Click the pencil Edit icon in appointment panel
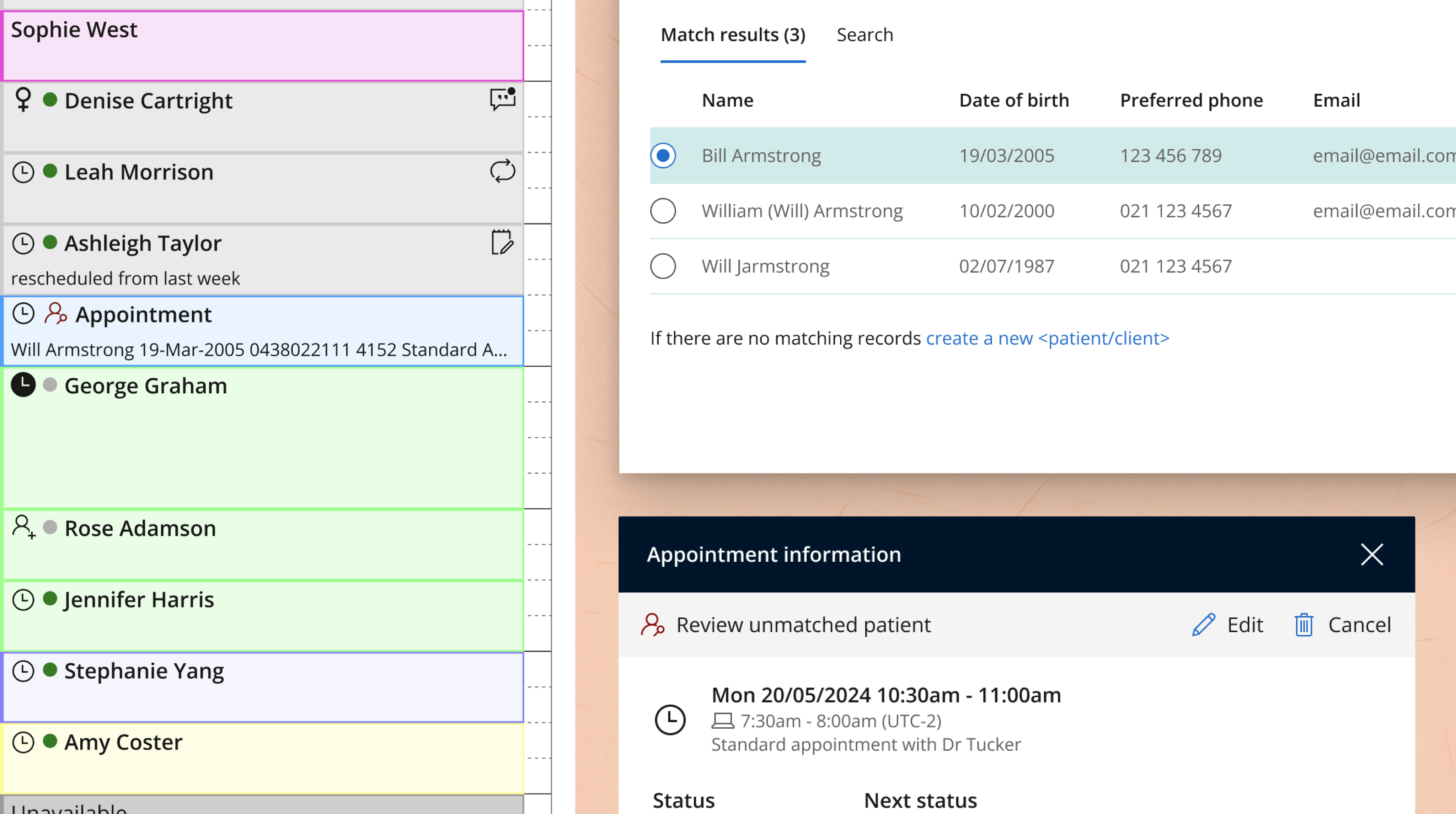The height and width of the screenshot is (814, 1456). click(x=1203, y=625)
